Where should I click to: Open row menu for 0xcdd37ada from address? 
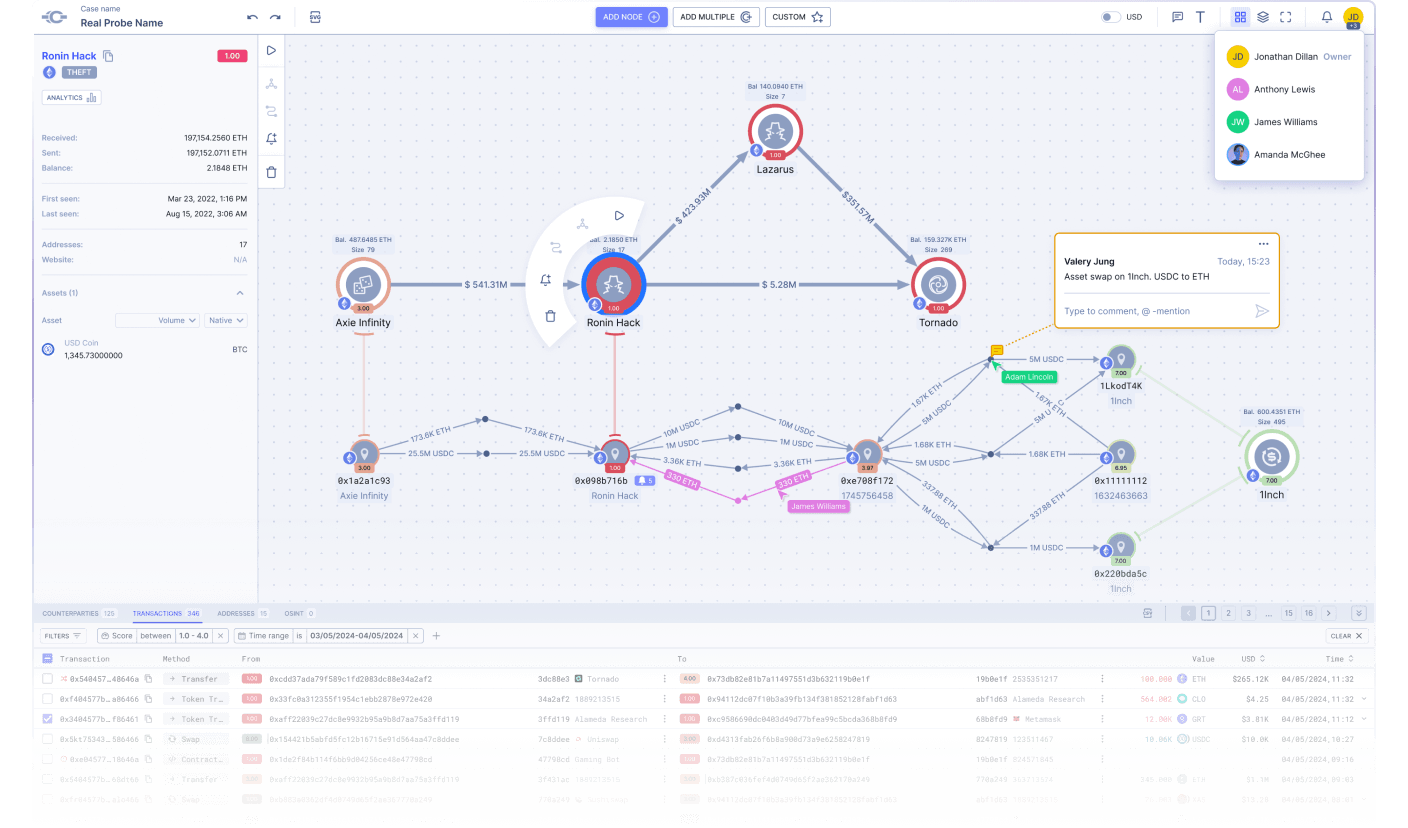coord(663,679)
